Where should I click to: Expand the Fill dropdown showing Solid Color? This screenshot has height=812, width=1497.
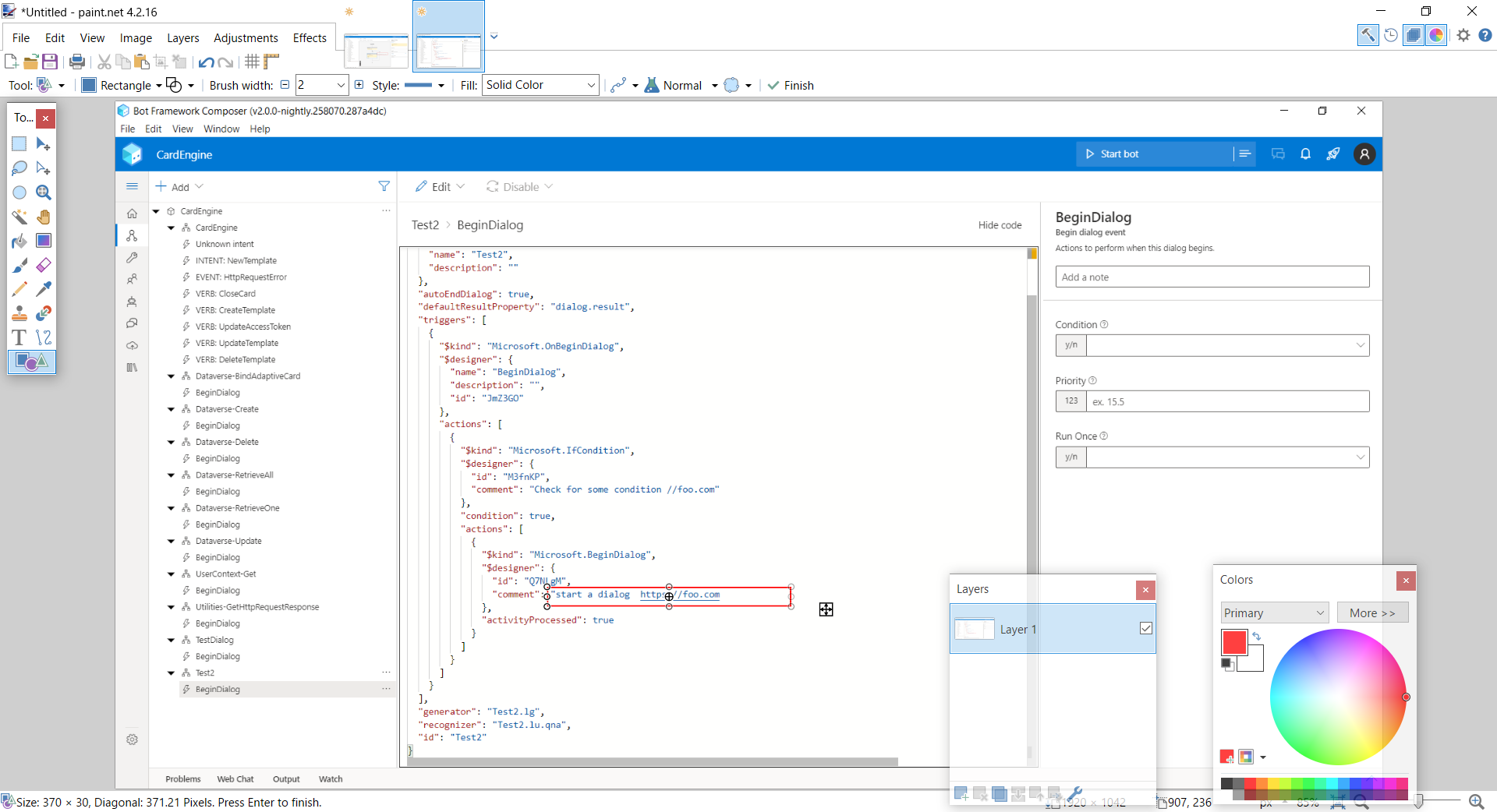tap(591, 85)
